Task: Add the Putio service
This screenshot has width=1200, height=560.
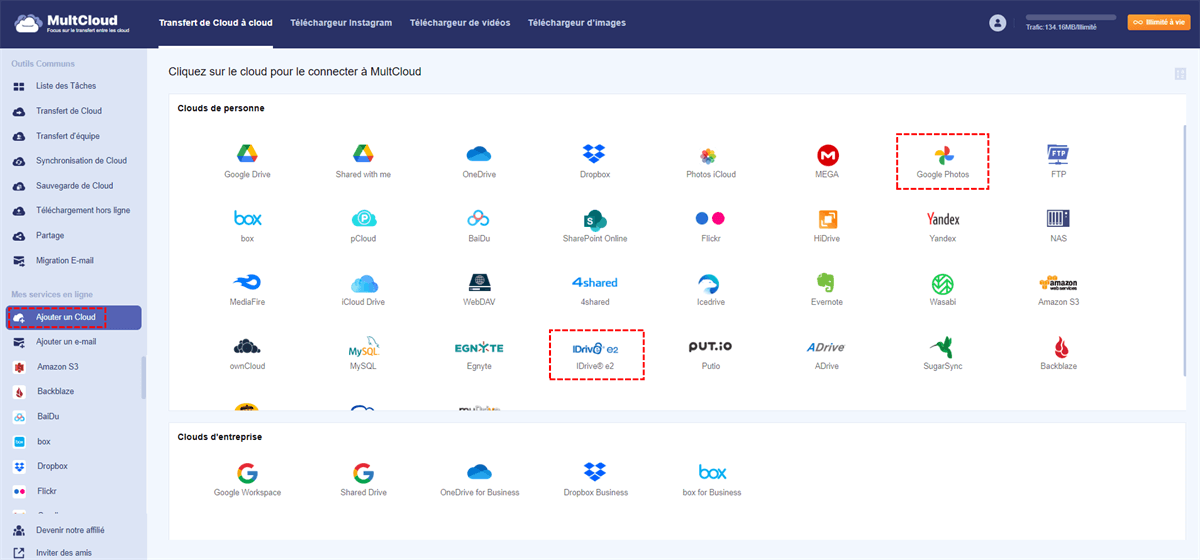Action: pyautogui.click(x=711, y=353)
